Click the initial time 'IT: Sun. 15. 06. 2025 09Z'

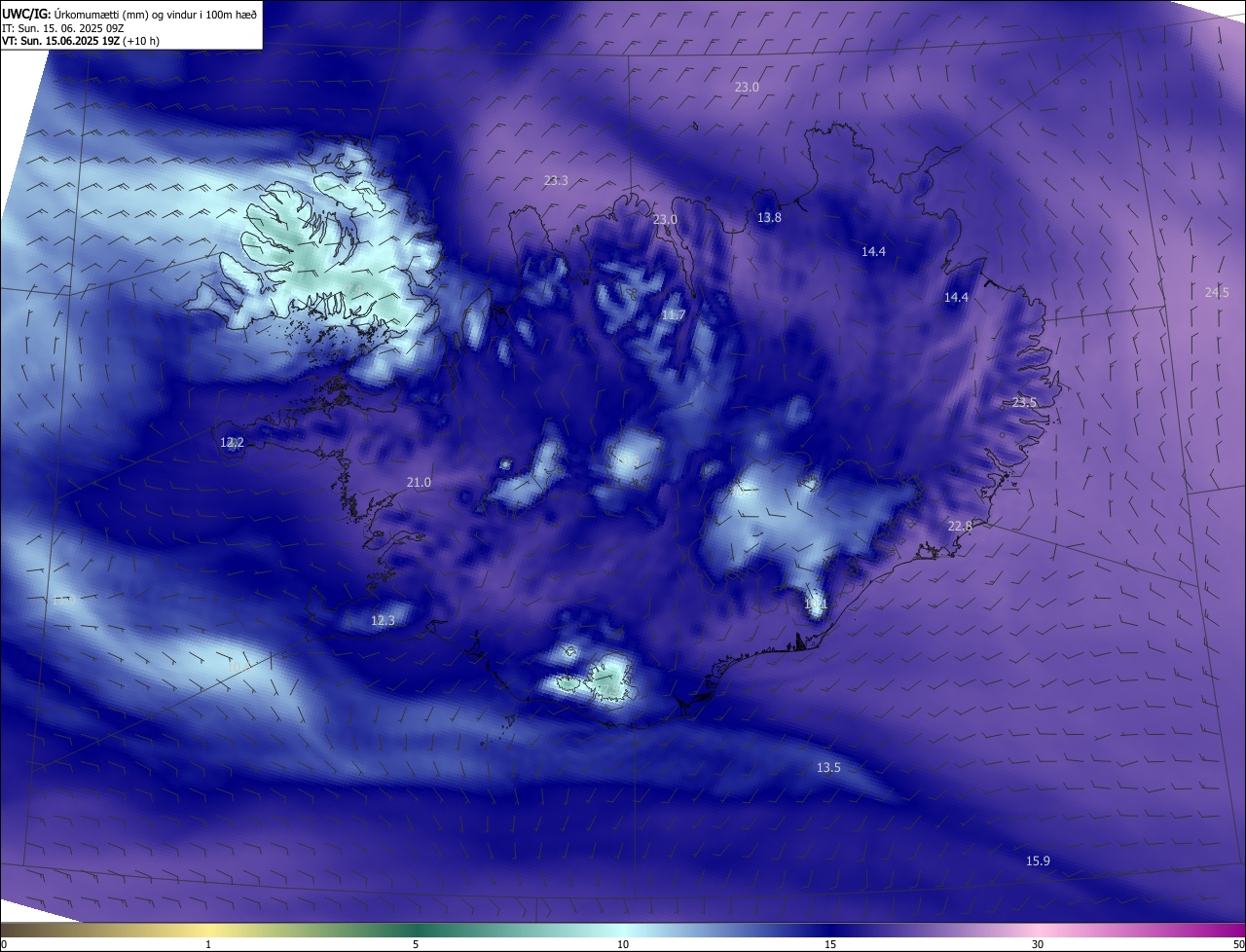pos(63,28)
